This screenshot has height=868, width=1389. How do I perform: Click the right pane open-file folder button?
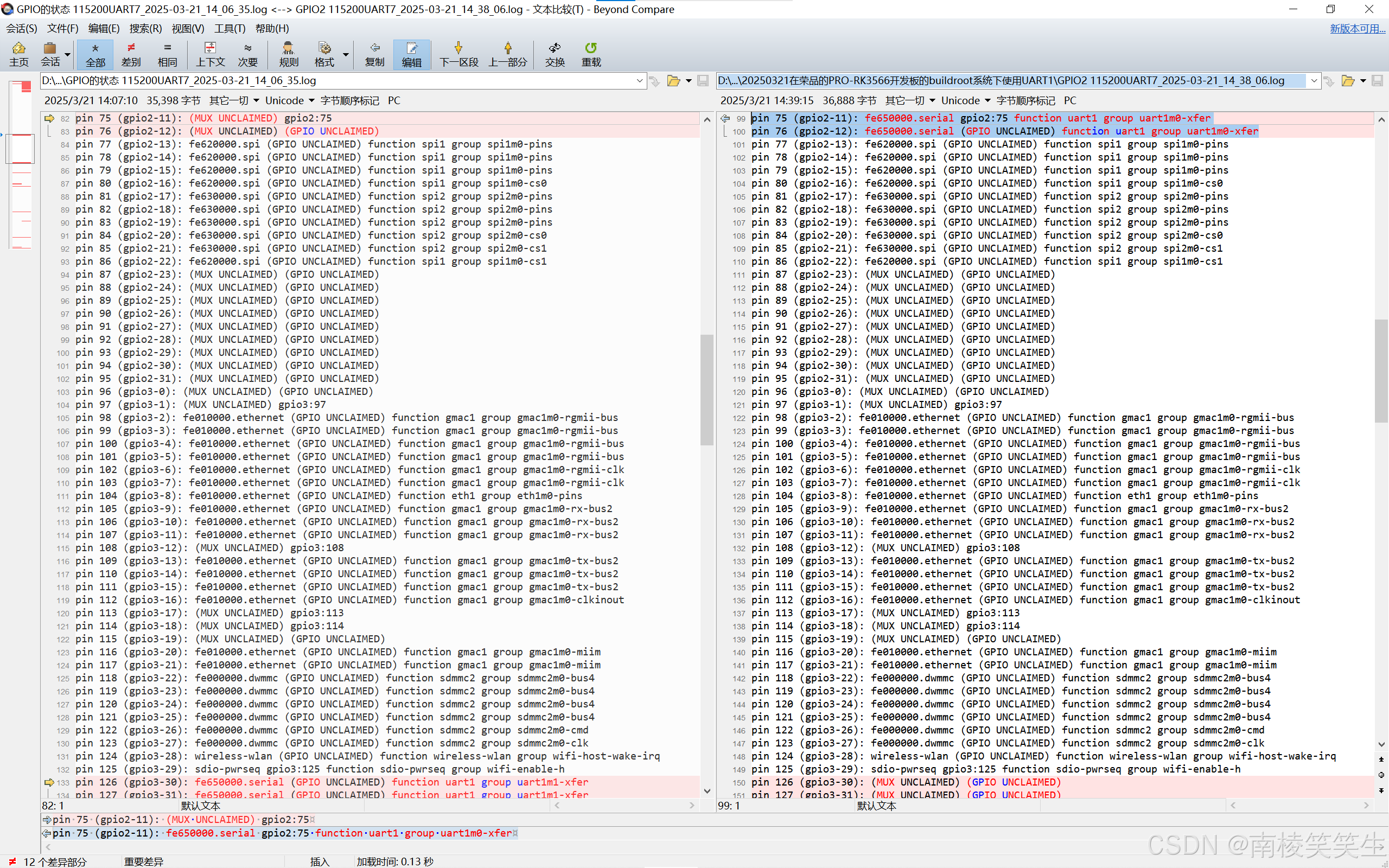coord(1348,81)
